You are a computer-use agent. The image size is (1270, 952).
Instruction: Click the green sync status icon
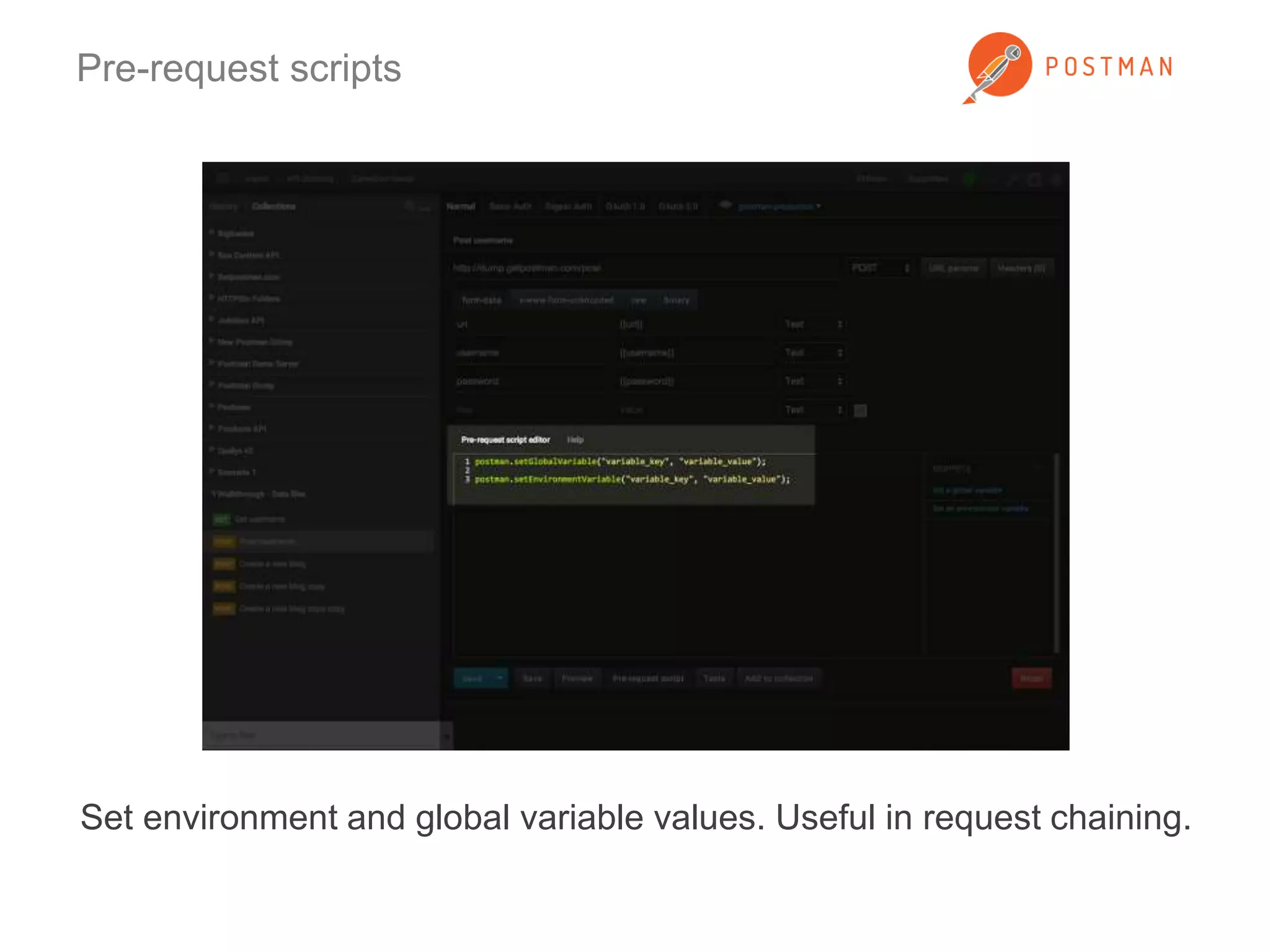point(970,178)
